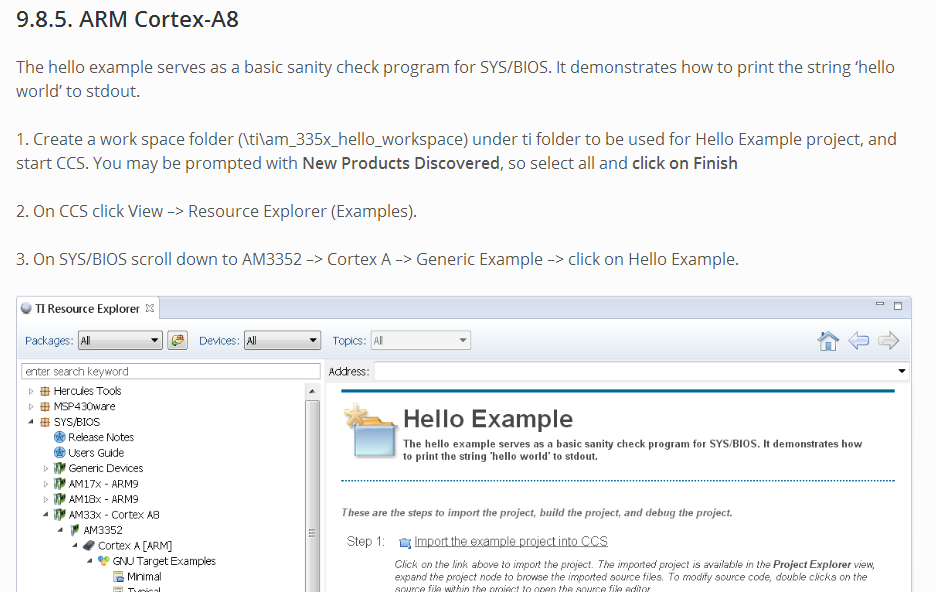
Task: Click the AM33x - Cortex A8 device icon
Action: point(60,514)
